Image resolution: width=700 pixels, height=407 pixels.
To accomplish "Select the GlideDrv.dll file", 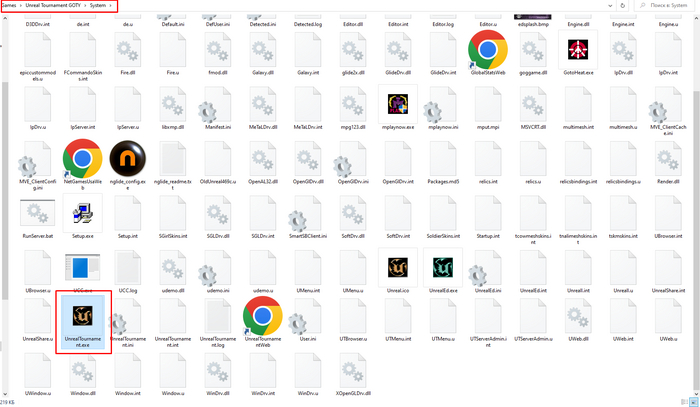I will coord(398,54).
